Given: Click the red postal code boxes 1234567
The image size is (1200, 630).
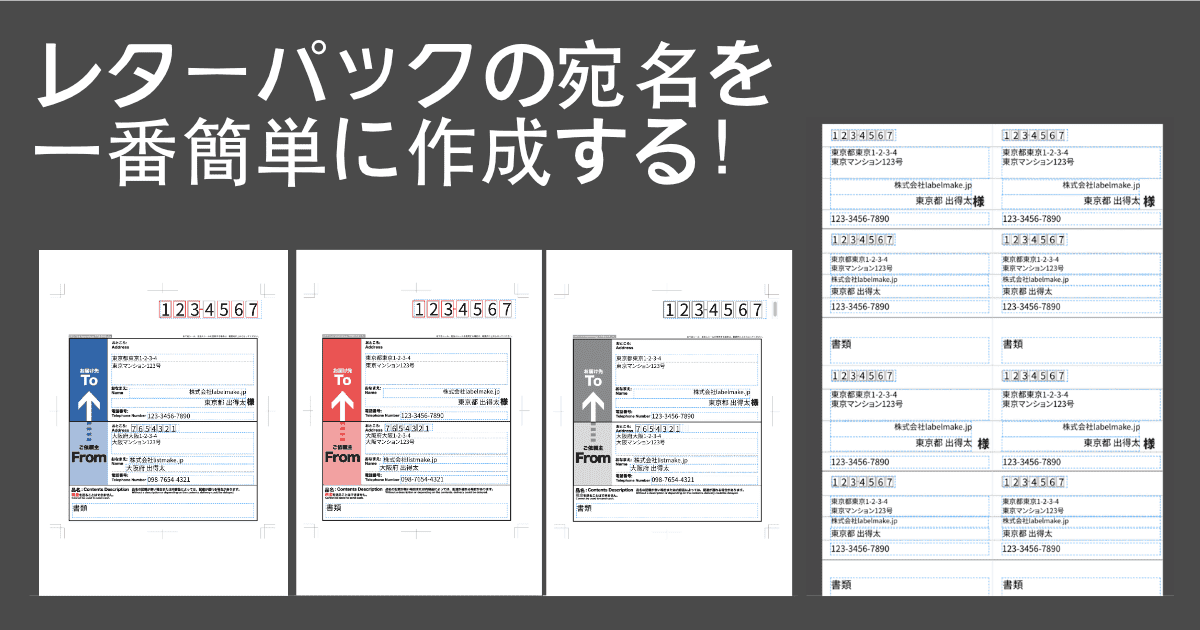Looking at the screenshot, I should [x=464, y=309].
